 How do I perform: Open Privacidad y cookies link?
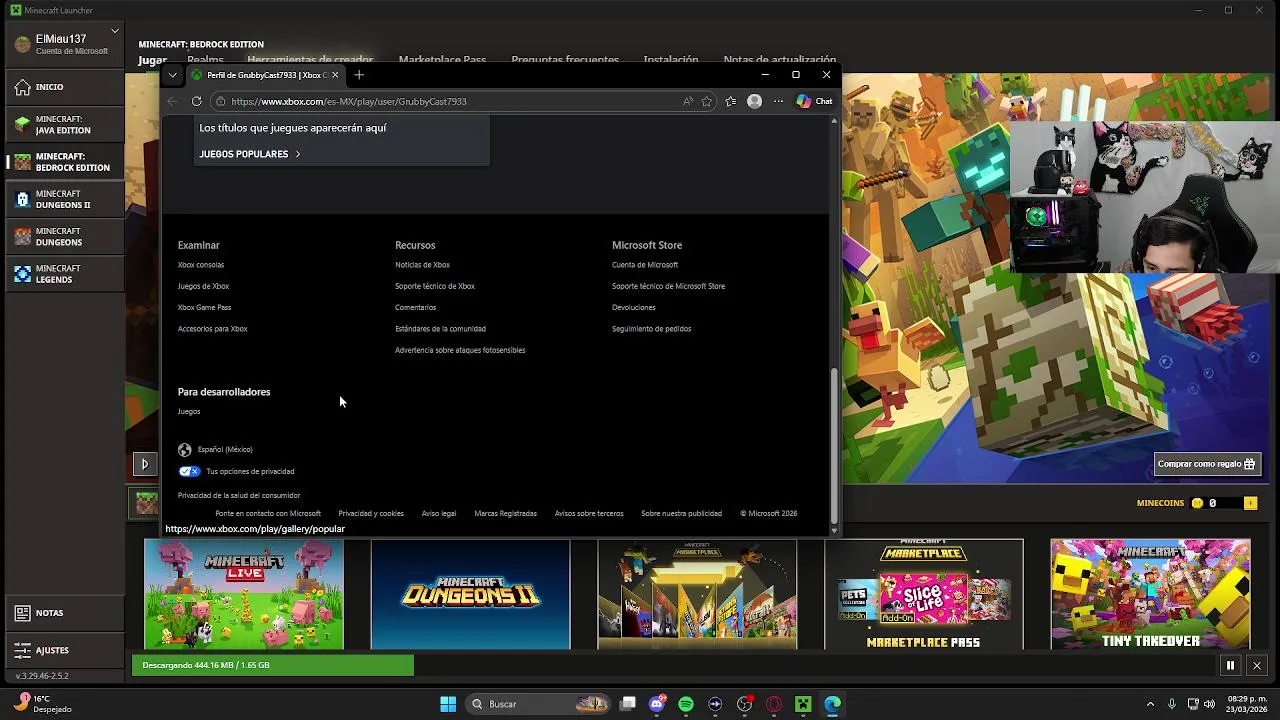371,514
